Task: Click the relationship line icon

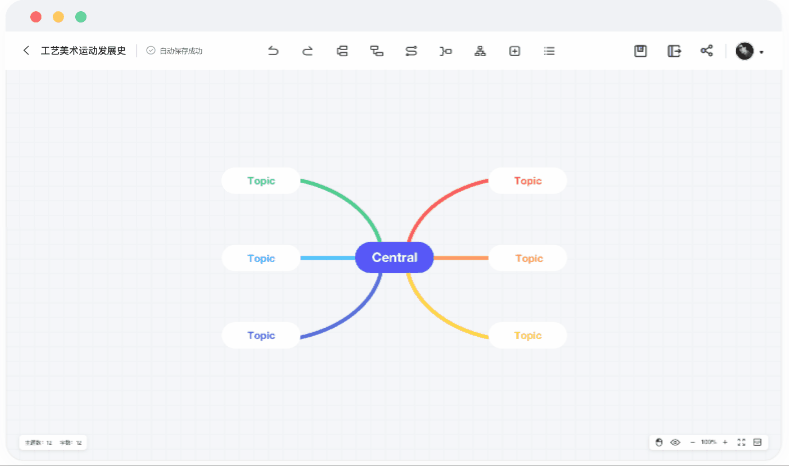Action: pos(411,51)
